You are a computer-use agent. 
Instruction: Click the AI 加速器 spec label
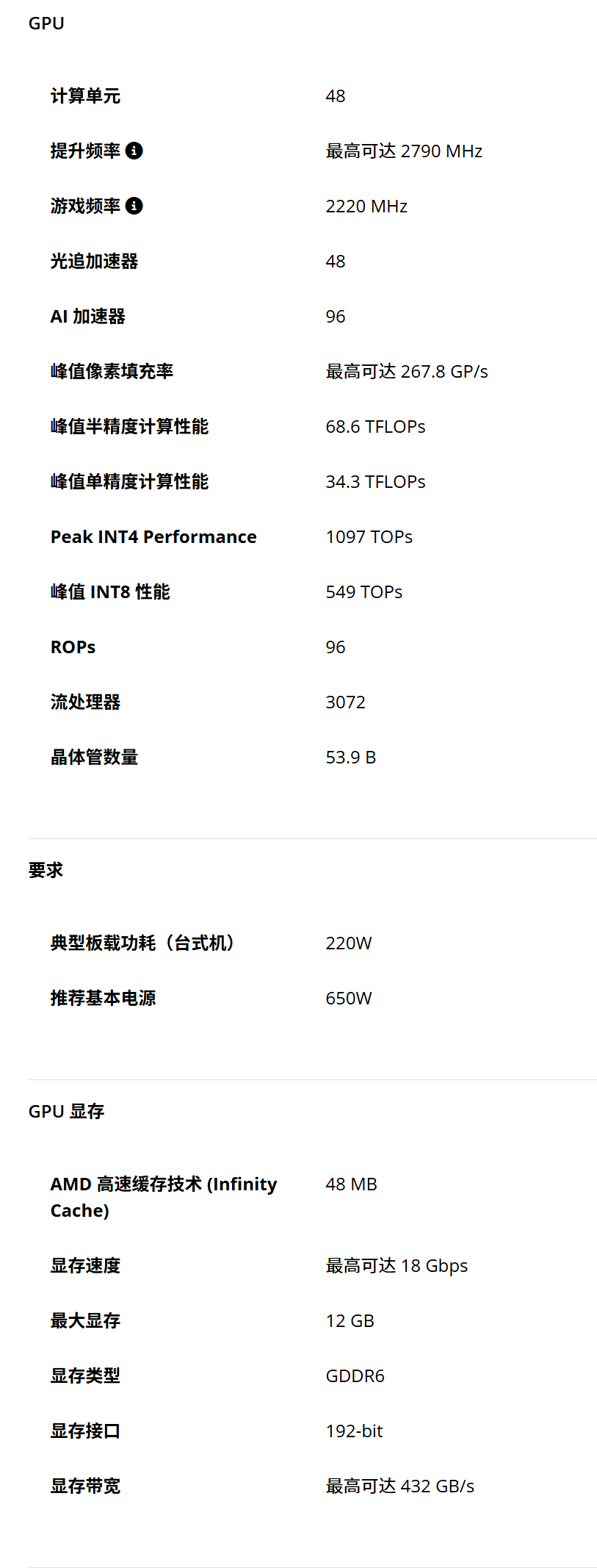coord(88,317)
